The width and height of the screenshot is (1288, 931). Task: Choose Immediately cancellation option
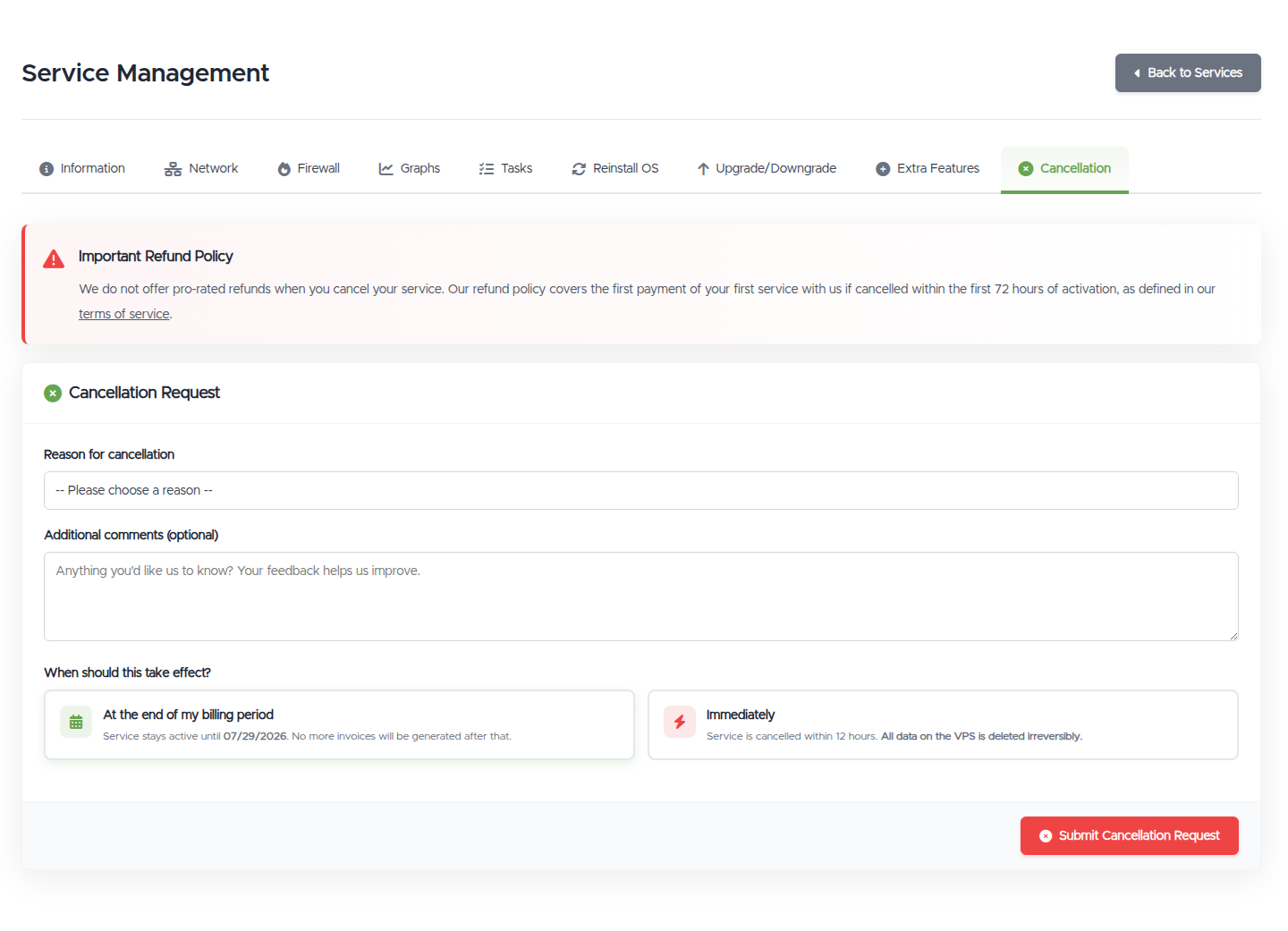pos(943,724)
